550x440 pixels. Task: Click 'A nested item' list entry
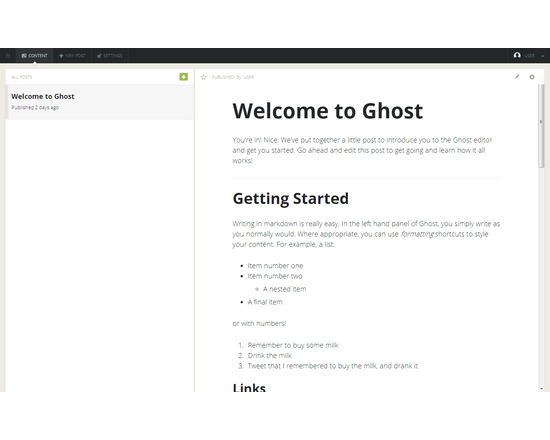pyautogui.click(x=284, y=289)
